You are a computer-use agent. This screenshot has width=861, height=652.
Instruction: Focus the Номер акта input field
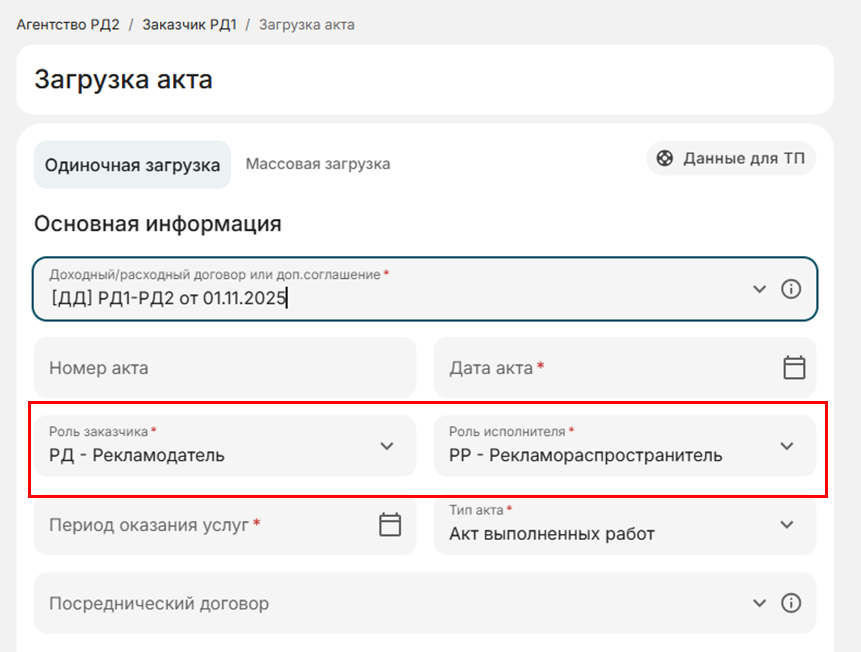coord(224,368)
